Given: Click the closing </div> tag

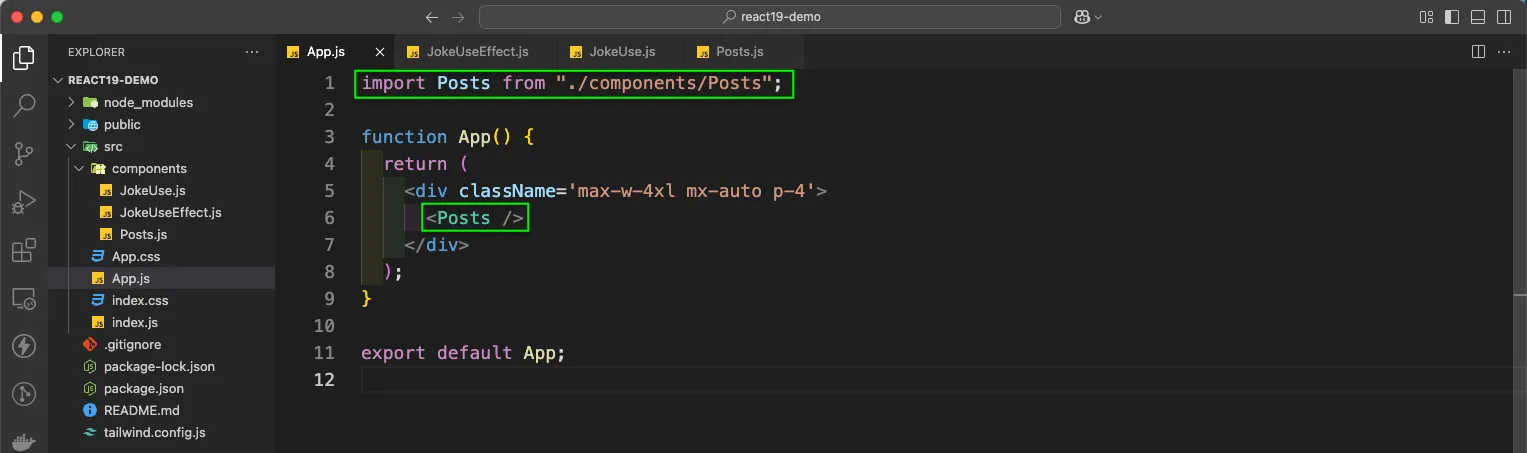Looking at the screenshot, I should tap(436, 245).
